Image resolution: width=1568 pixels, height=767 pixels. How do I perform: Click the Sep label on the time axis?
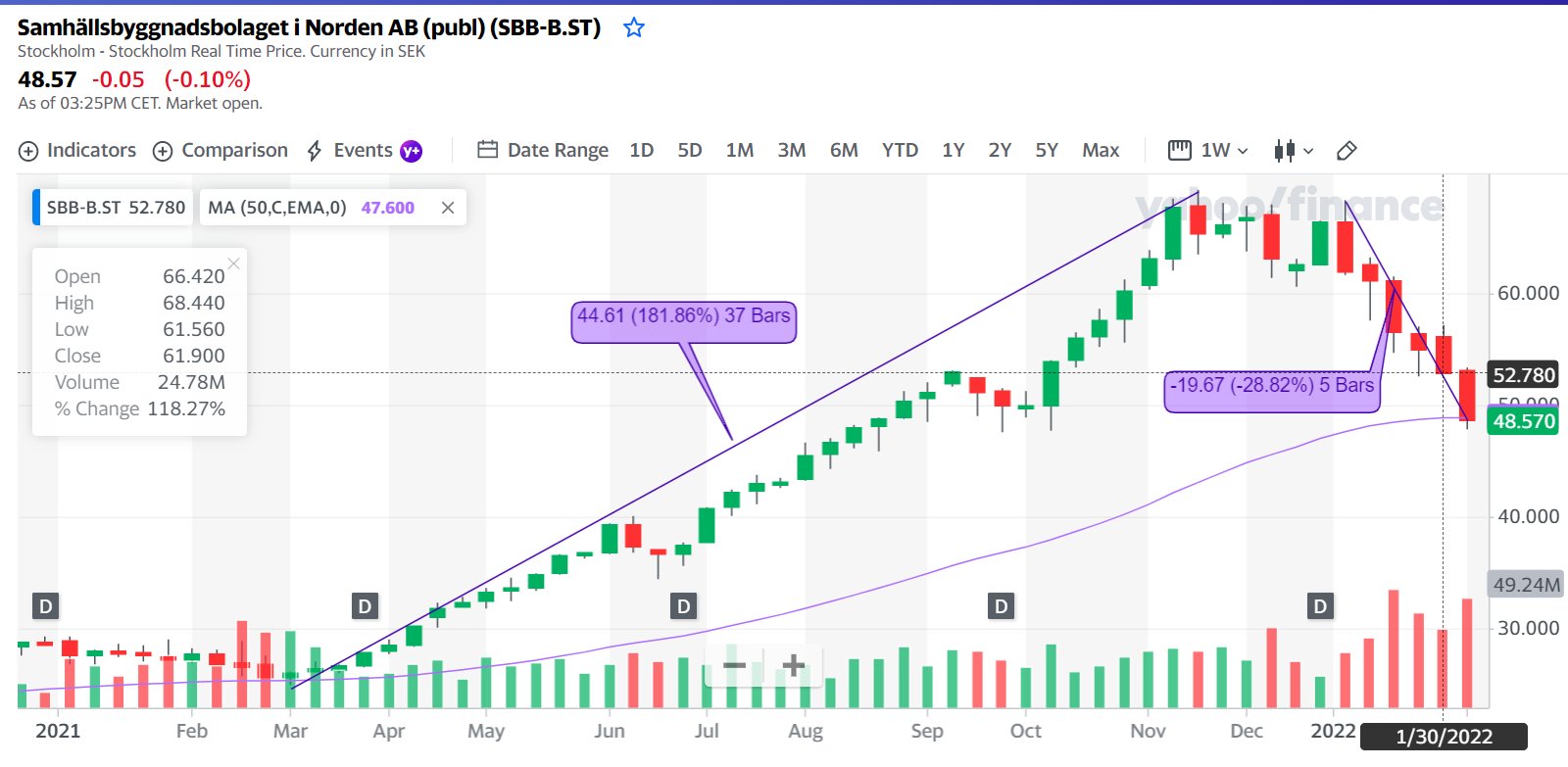(927, 731)
